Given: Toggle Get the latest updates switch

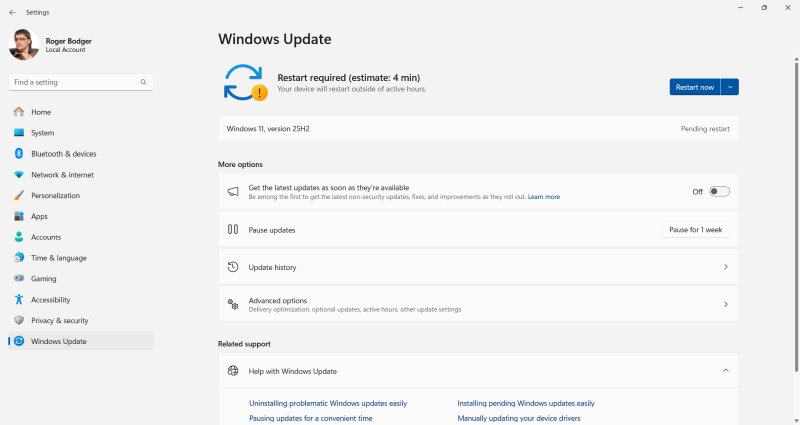Looking at the screenshot, I should click(719, 191).
